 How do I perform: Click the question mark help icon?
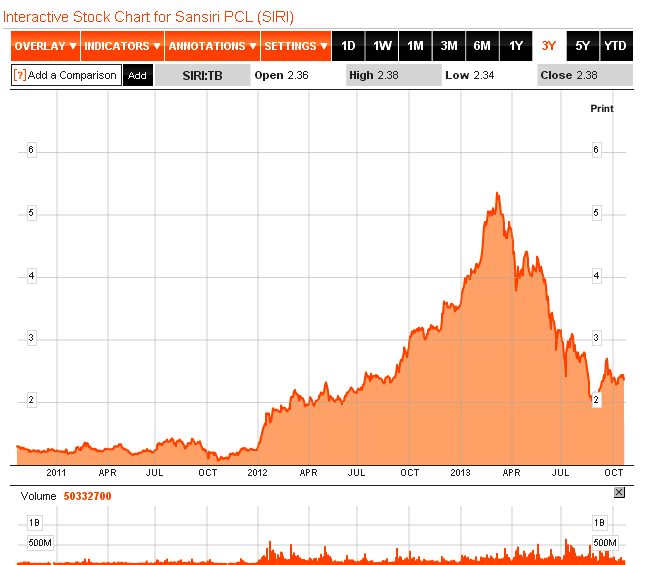coord(20,75)
